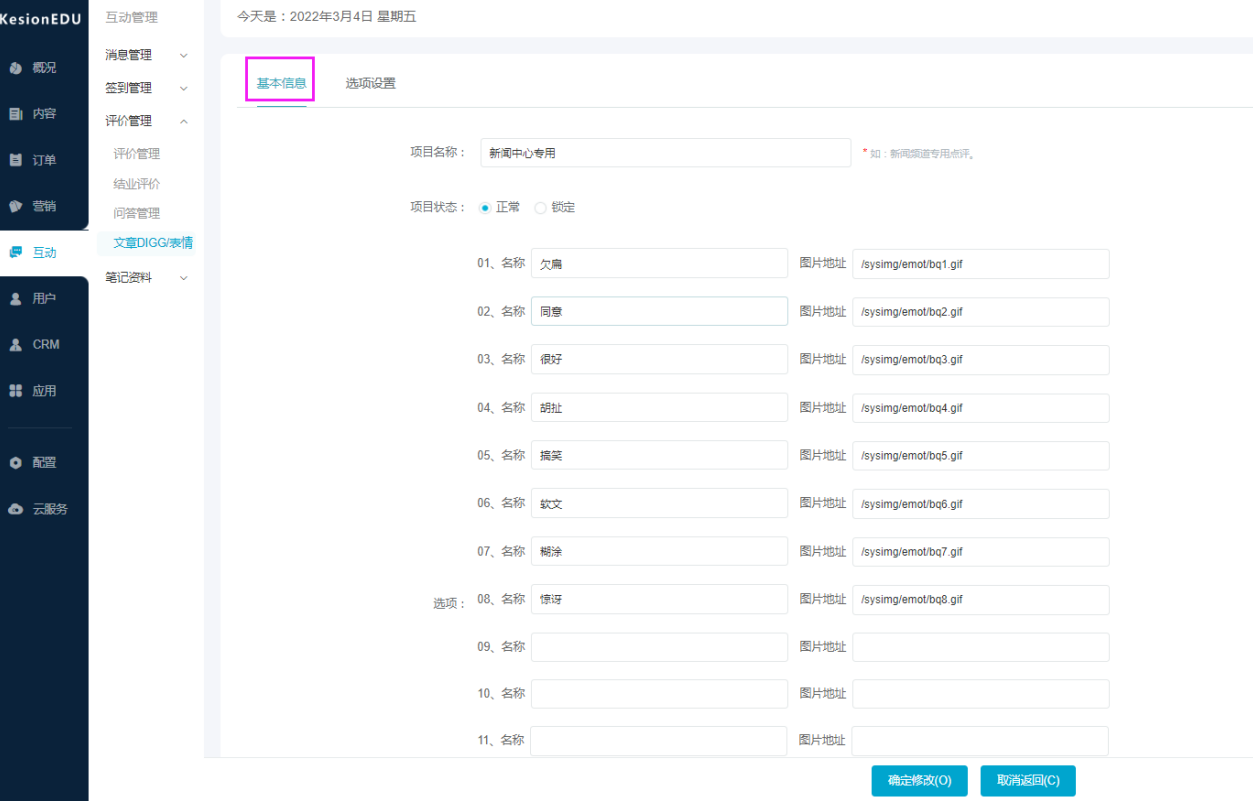Click the 确定修改(O) button
Screen dimensions: 1253x801
pyautogui.click(x=919, y=781)
